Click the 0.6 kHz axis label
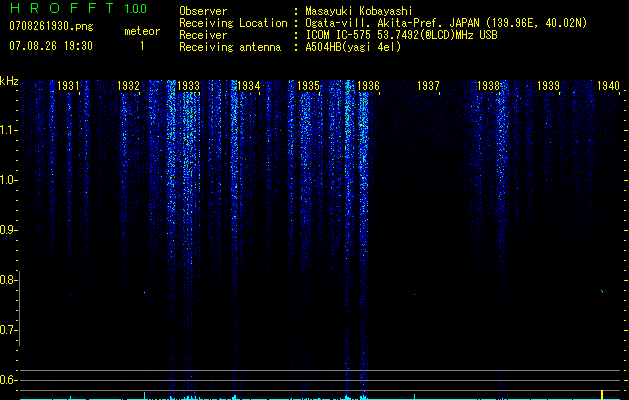The height and width of the screenshot is (400, 629). coord(7,380)
